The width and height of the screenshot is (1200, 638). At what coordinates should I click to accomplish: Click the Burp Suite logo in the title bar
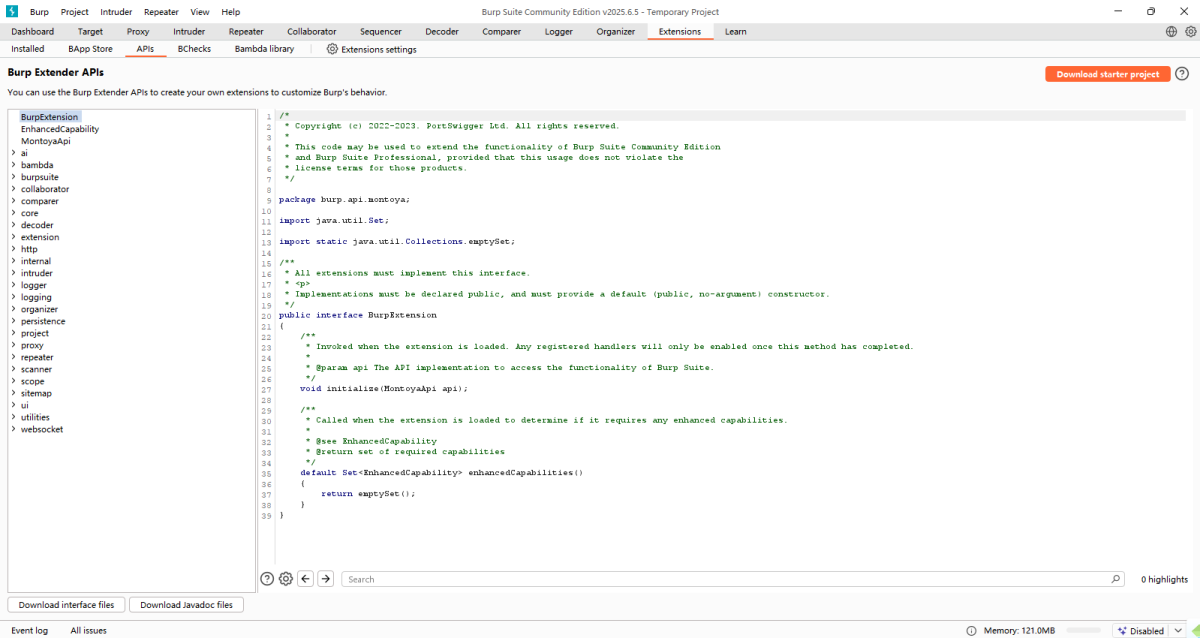click(11, 11)
